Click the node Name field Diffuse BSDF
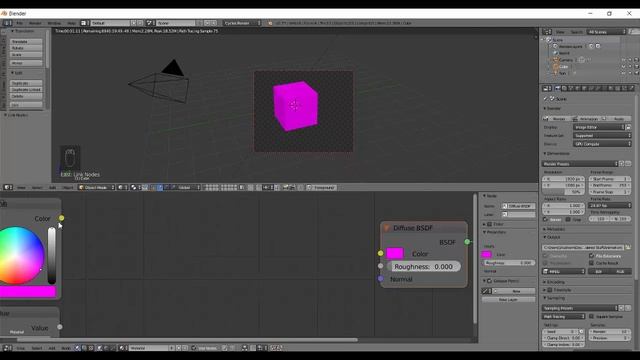Viewport: 640px width, 360px height. [x=518, y=206]
